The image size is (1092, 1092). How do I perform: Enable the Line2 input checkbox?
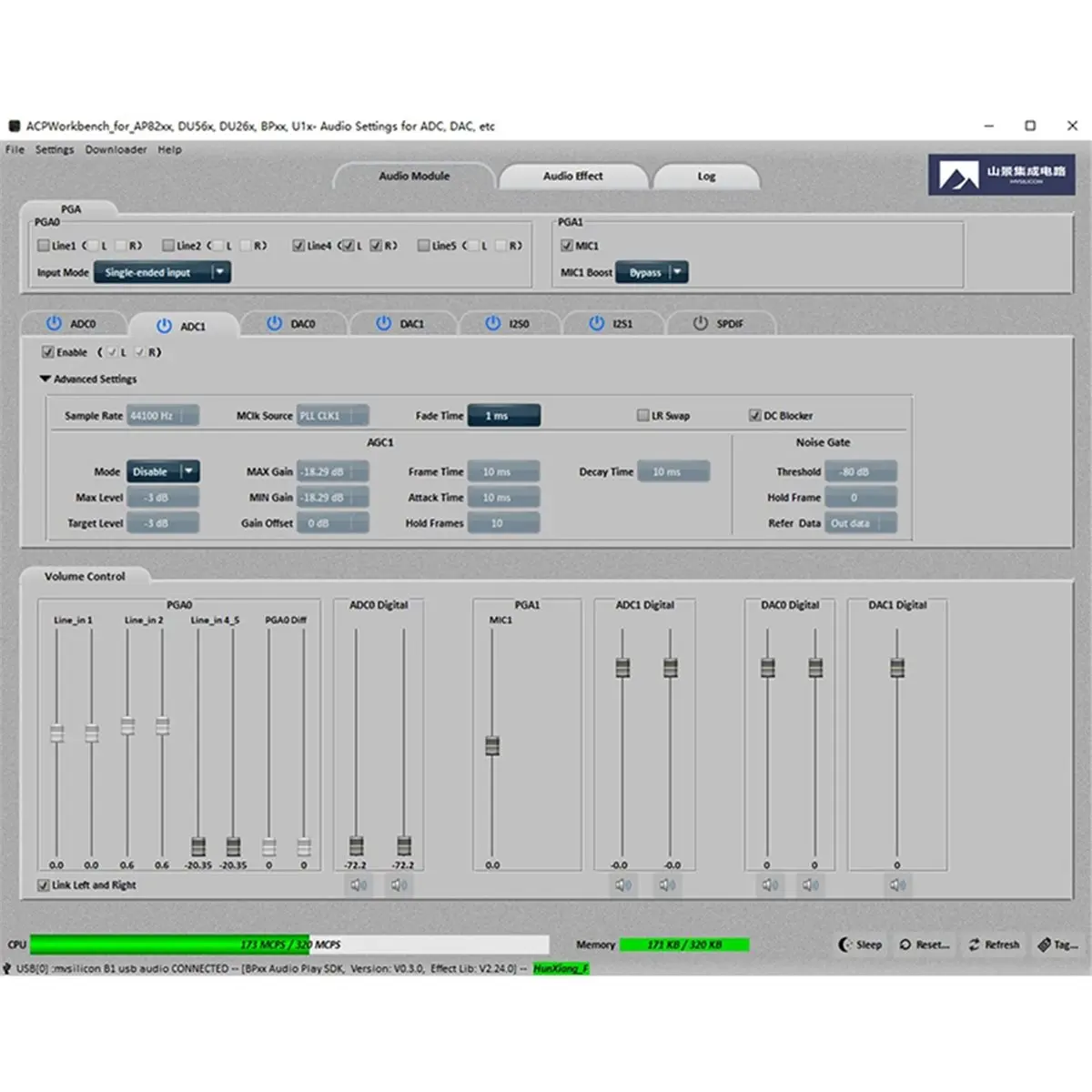168,246
